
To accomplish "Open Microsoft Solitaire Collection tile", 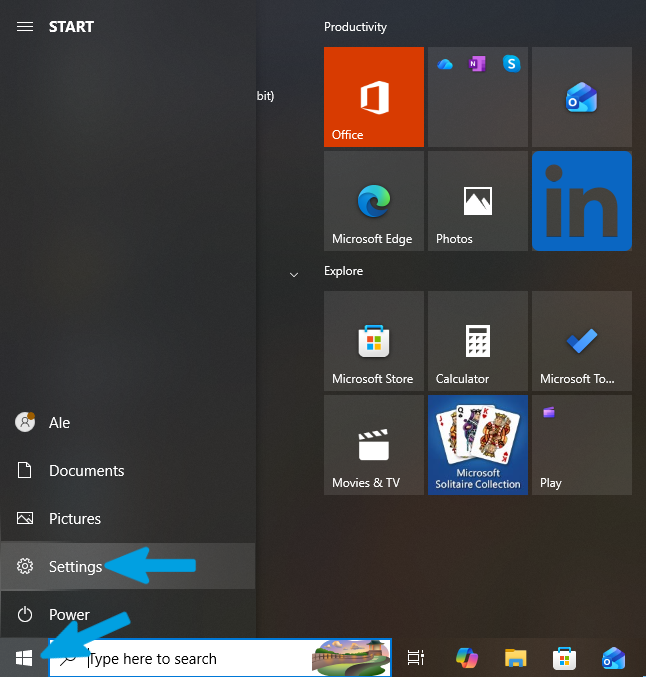I will 478,445.
